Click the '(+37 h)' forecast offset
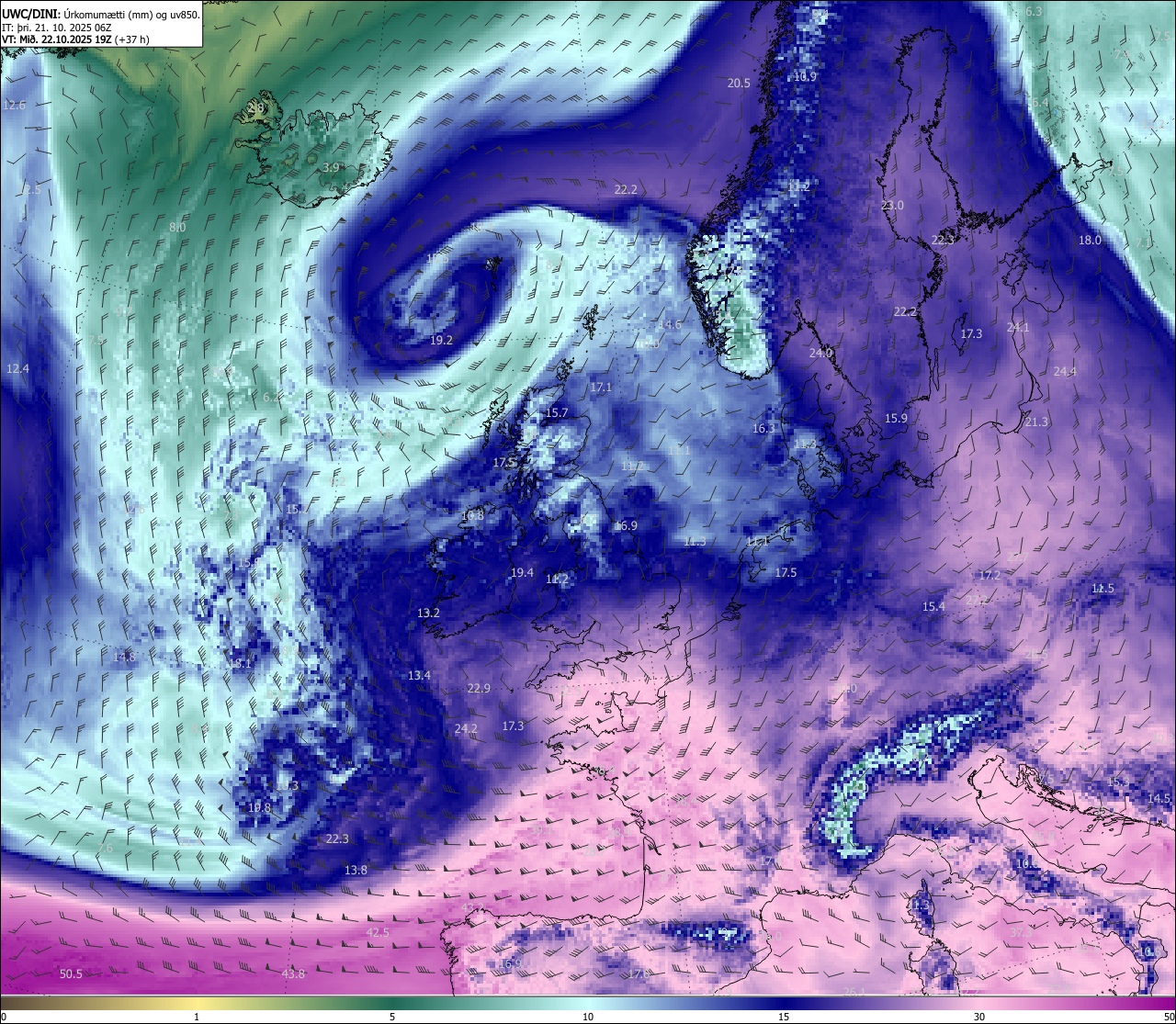Image resolution: width=1176 pixels, height=1024 pixels. (132, 39)
